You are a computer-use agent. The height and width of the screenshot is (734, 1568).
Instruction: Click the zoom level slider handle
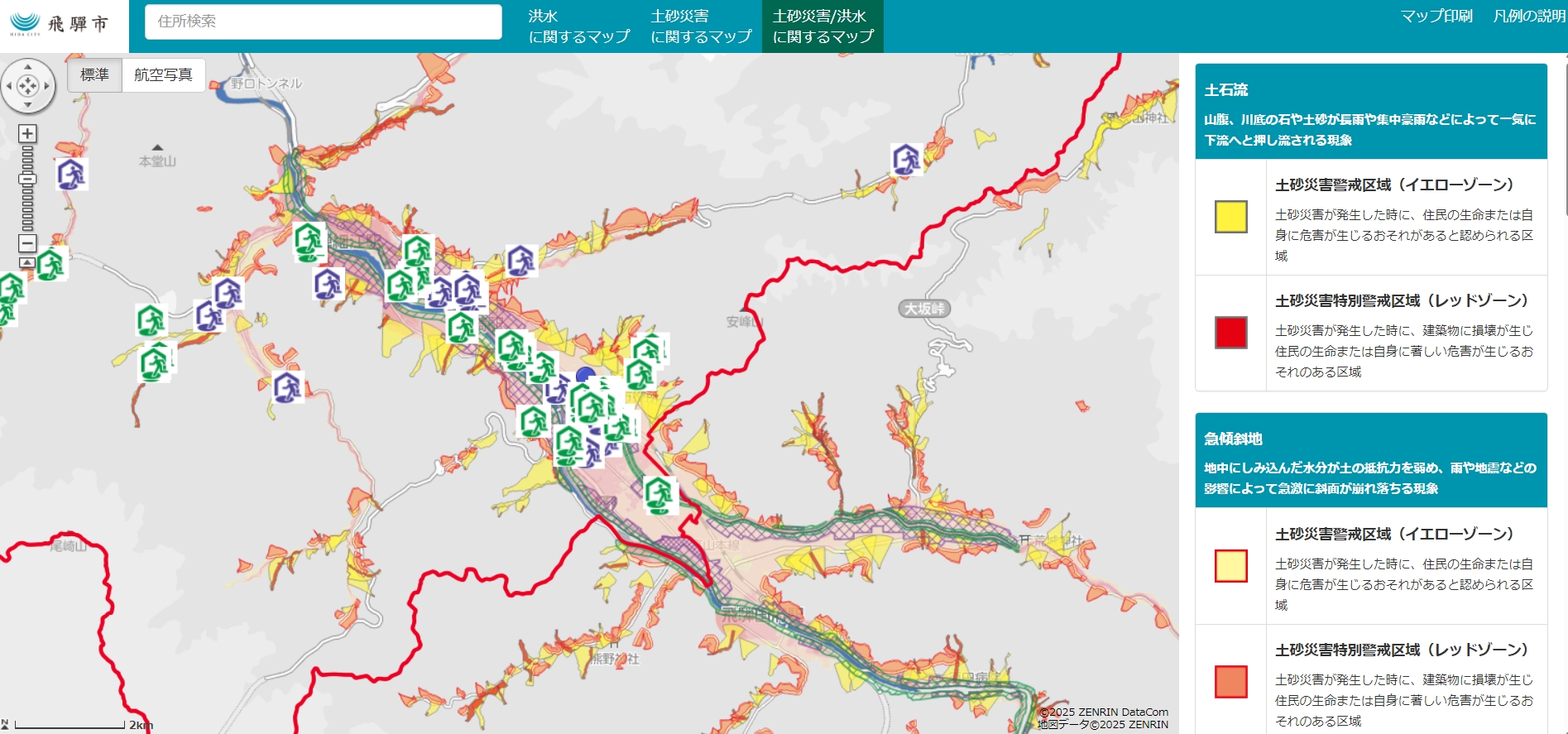27,179
